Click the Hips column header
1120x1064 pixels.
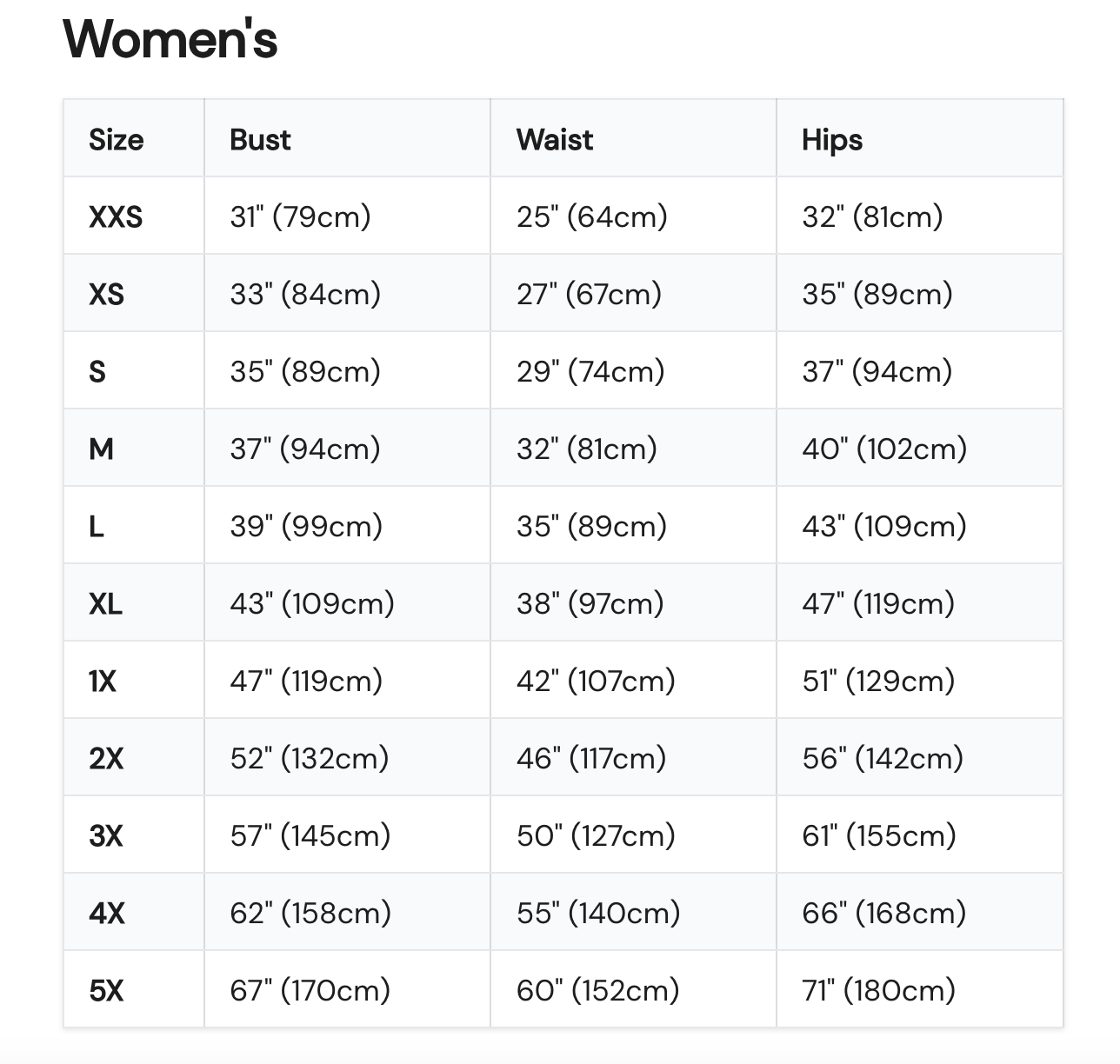[x=832, y=140]
